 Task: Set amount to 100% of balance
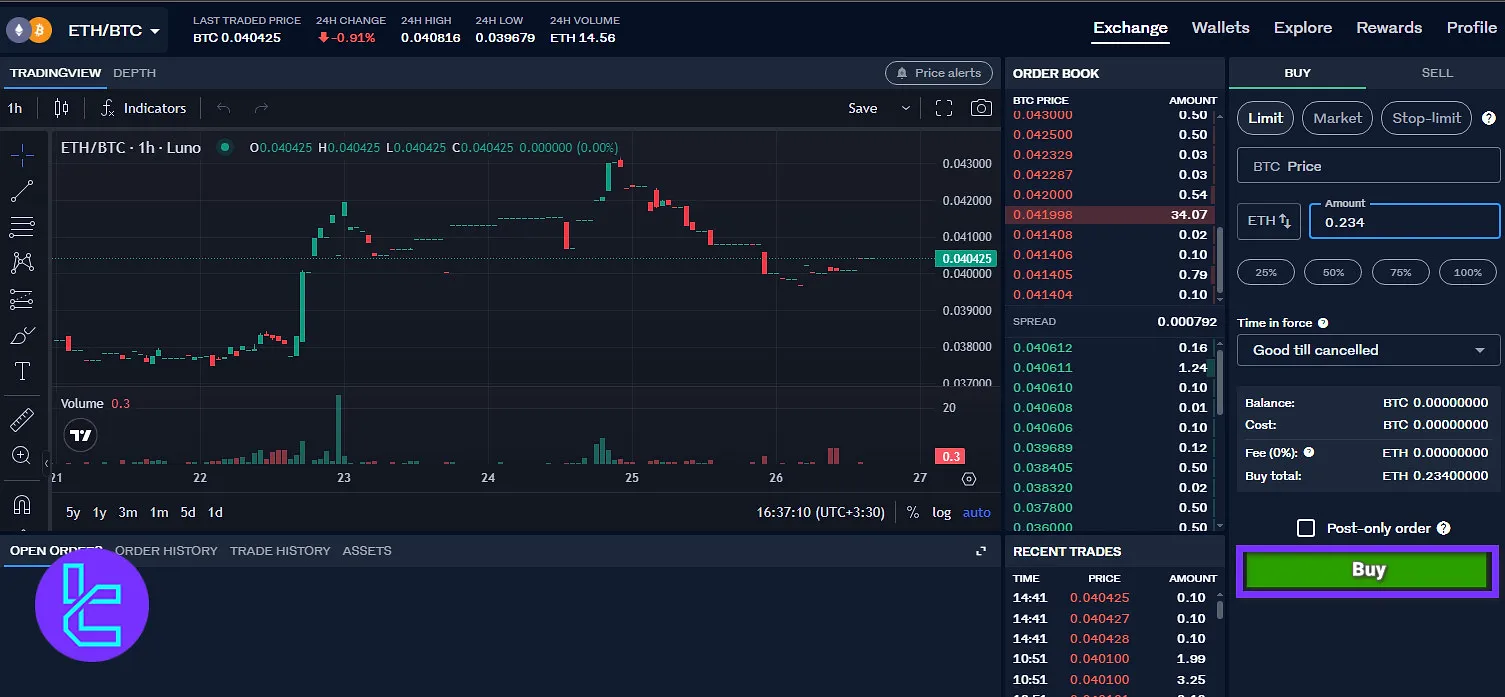click(x=1468, y=272)
